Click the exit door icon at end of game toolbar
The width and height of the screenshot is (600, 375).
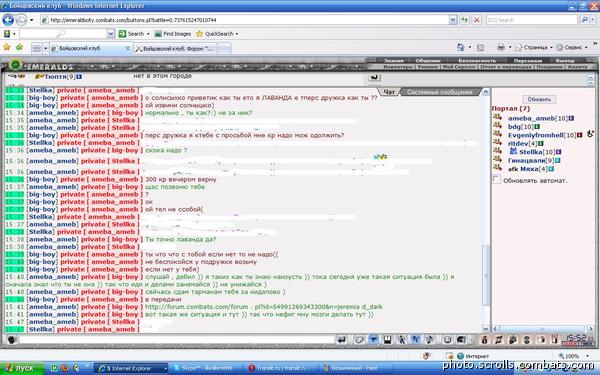(x=554, y=339)
